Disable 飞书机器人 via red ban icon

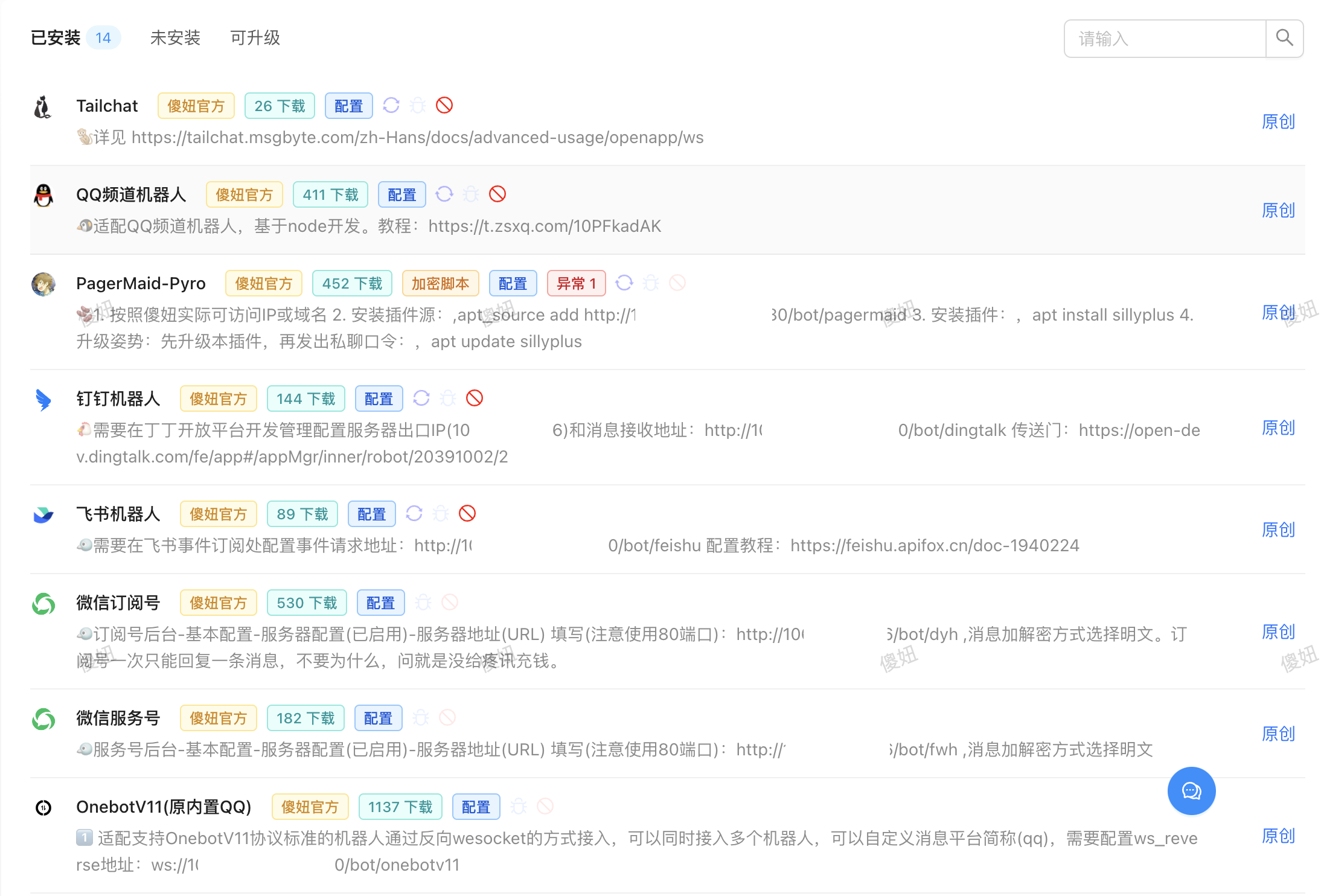tap(467, 514)
